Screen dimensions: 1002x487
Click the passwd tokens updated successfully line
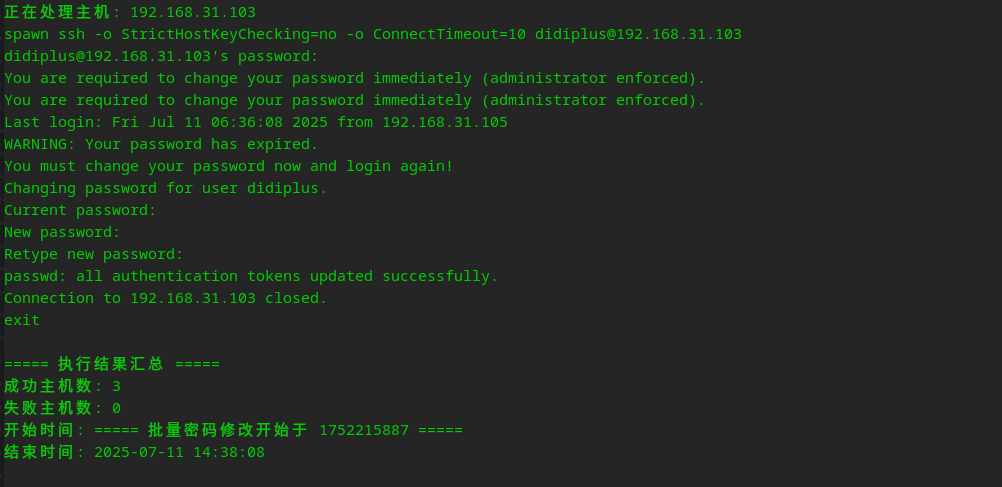tap(251, 276)
